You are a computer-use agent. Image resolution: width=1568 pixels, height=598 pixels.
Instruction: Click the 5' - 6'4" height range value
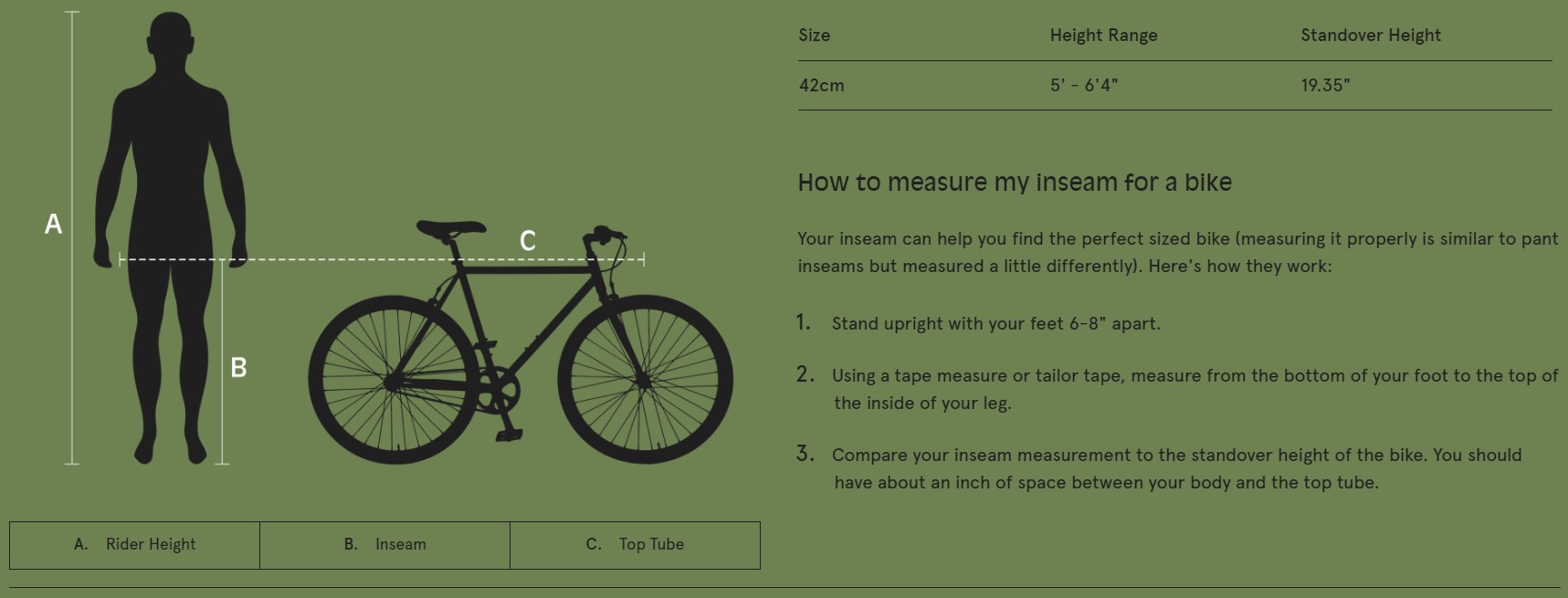click(x=1083, y=86)
